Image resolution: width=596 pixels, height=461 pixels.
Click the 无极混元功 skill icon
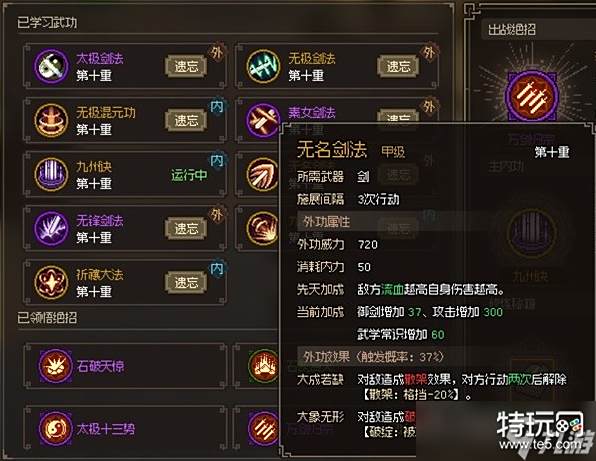pos(51,120)
